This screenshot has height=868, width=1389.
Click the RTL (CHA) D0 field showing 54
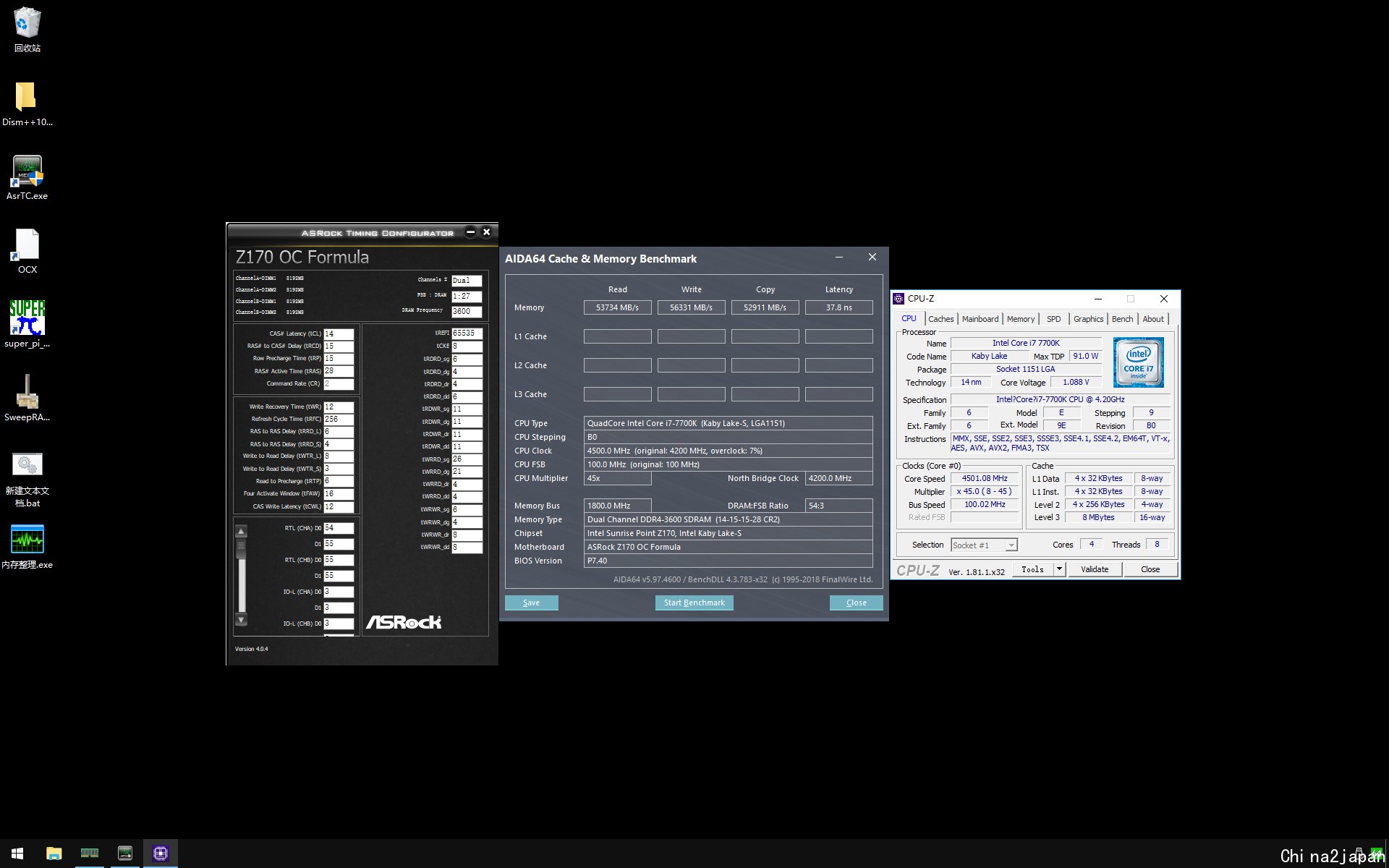pos(339,528)
